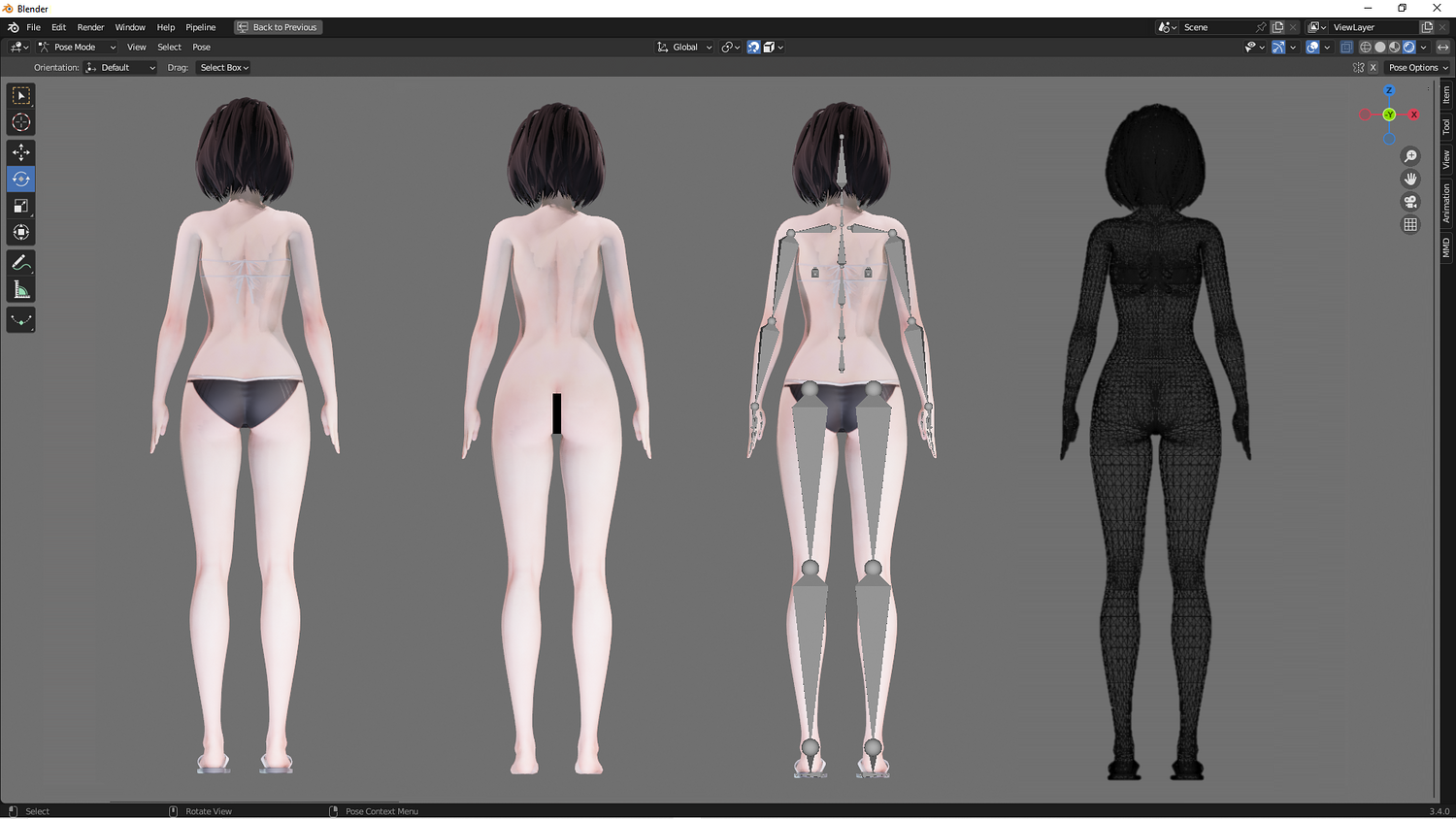The width and height of the screenshot is (1456, 819).
Task: Click the Blender logo menu icon
Action: (13, 27)
